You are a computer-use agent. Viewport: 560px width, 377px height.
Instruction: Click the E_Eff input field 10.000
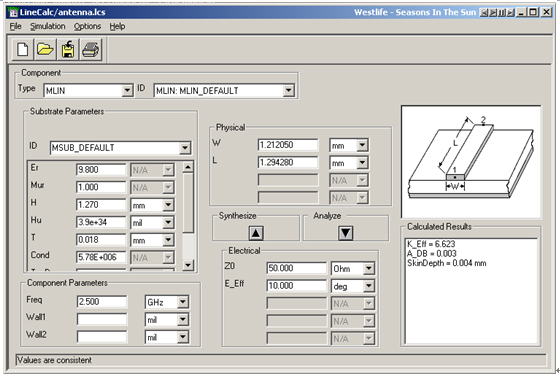pos(296,286)
